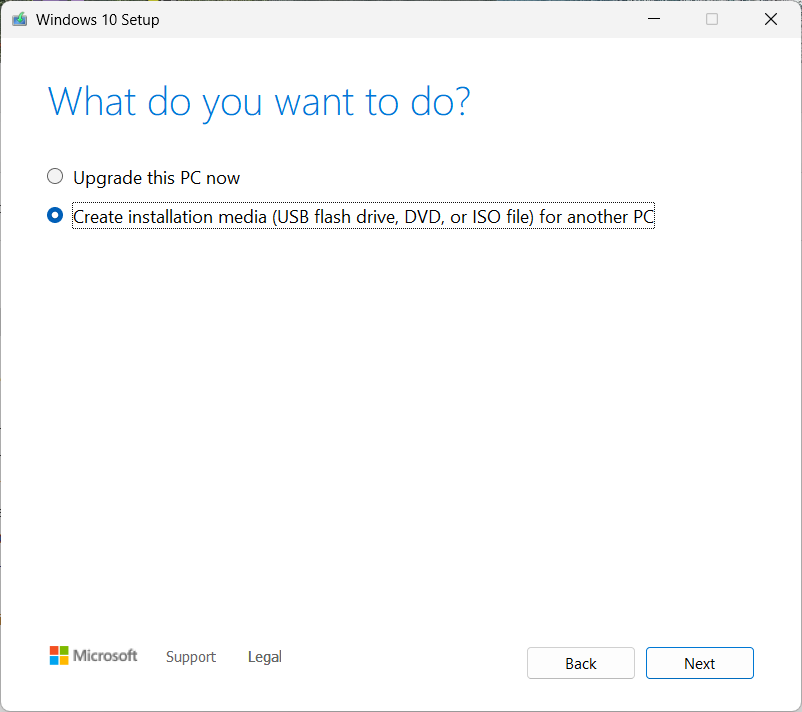Click the 'Windows 10 Setup' title text

click(x=98, y=20)
